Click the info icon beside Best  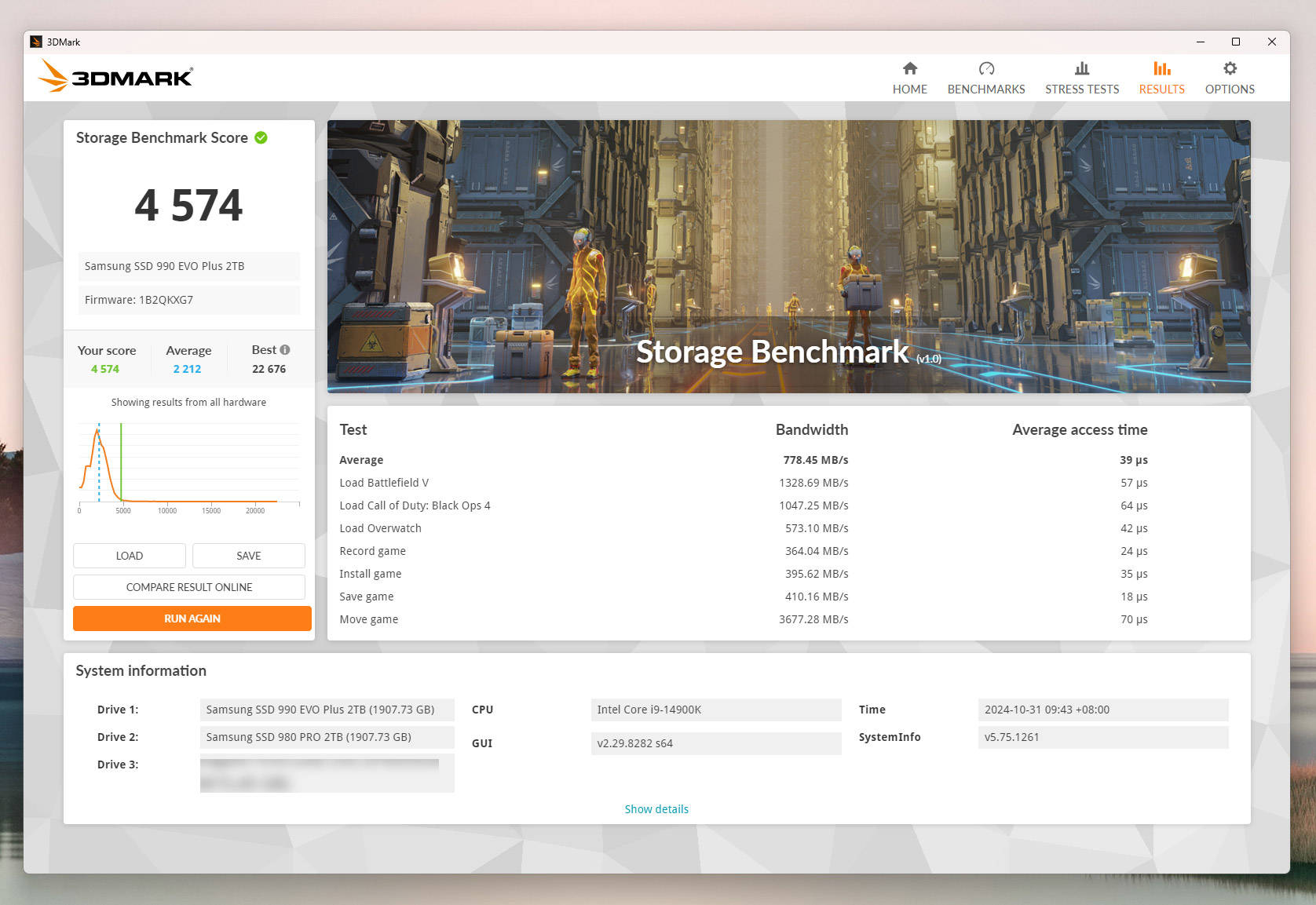click(285, 350)
